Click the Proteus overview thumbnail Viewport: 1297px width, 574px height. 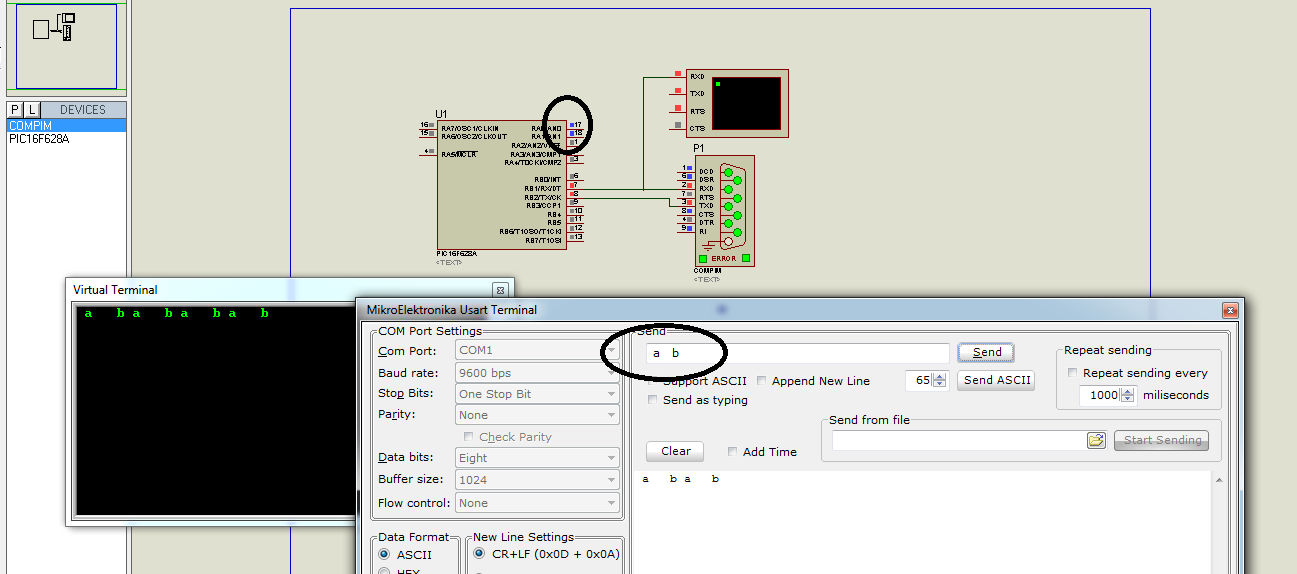[x=66, y=46]
